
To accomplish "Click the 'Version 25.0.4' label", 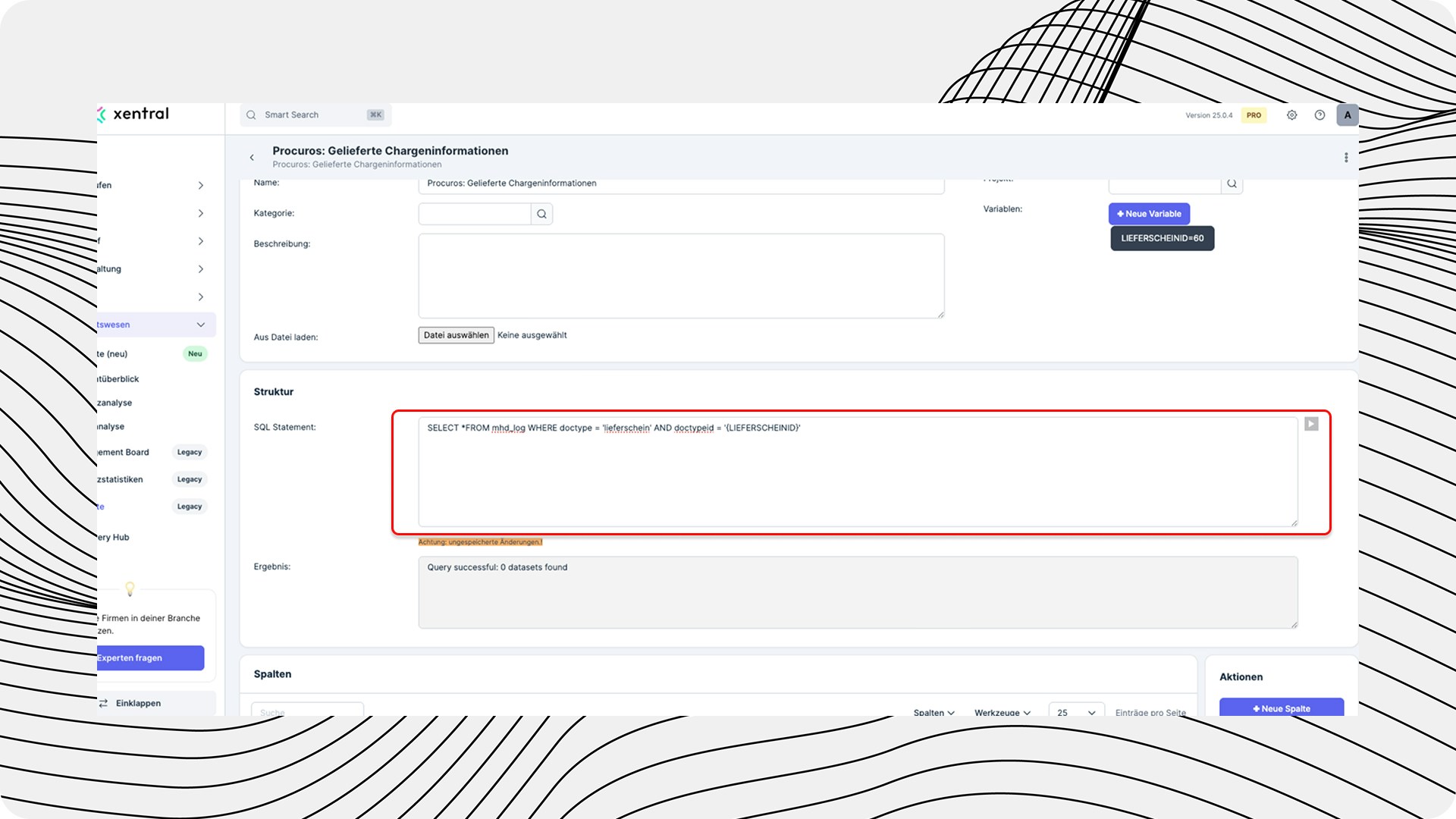I will [x=1209, y=115].
